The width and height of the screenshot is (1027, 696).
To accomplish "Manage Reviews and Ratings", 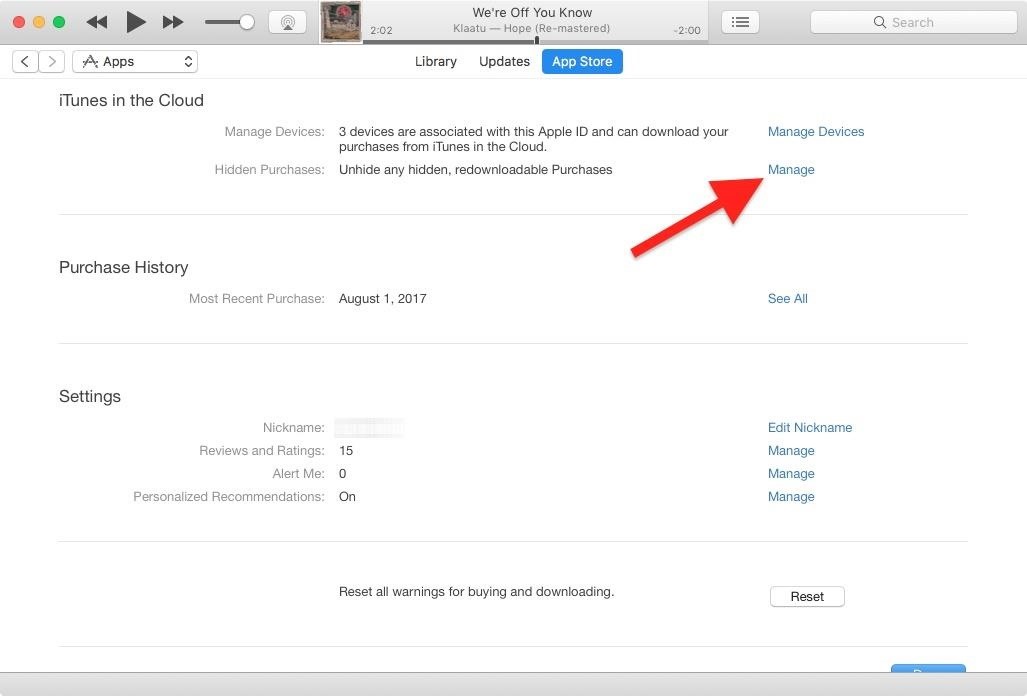I will (791, 450).
